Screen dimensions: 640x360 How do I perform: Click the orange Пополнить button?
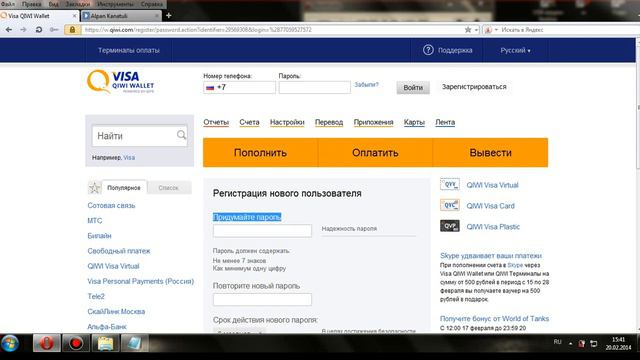[260, 153]
